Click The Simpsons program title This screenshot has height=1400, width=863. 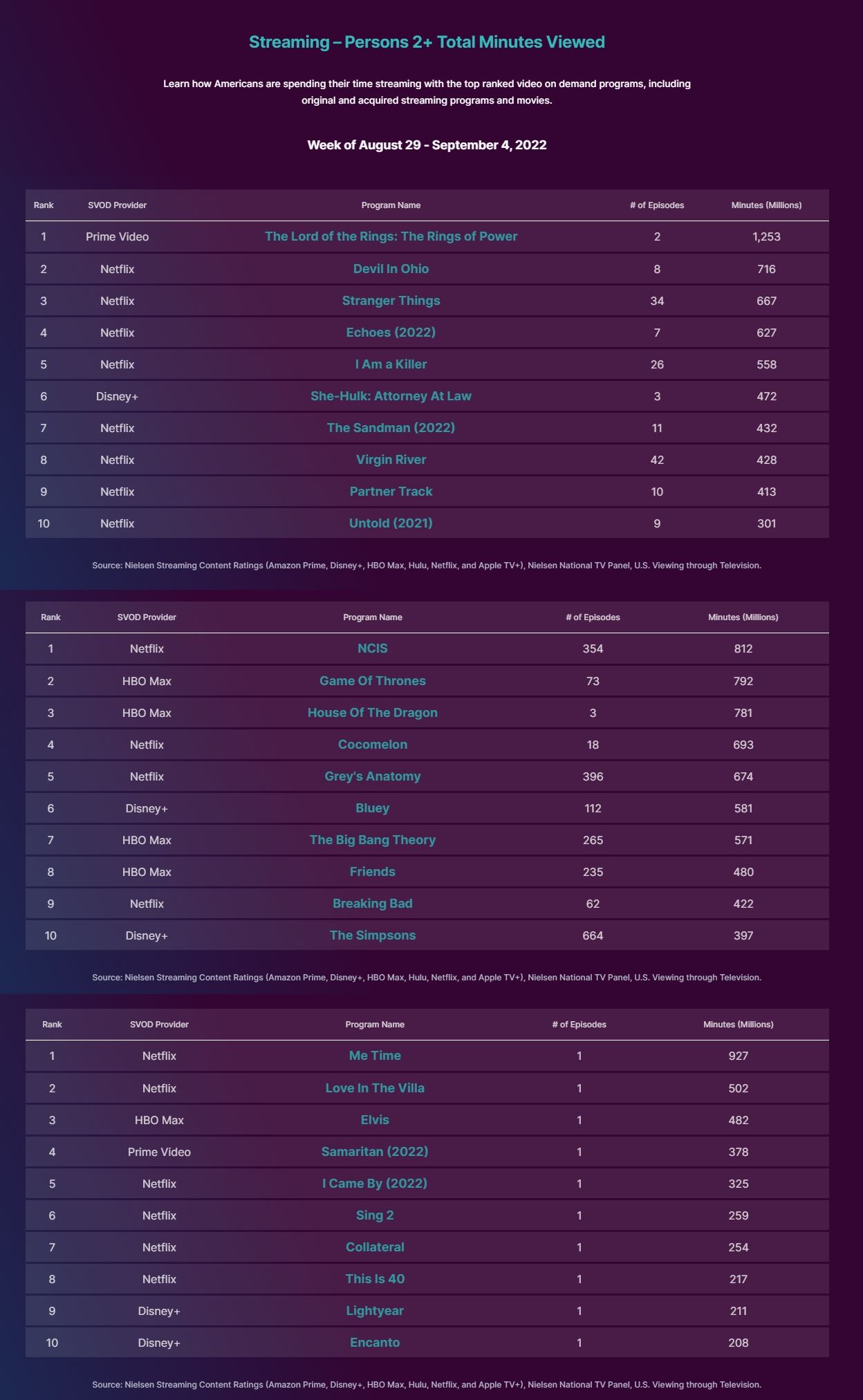(x=372, y=935)
